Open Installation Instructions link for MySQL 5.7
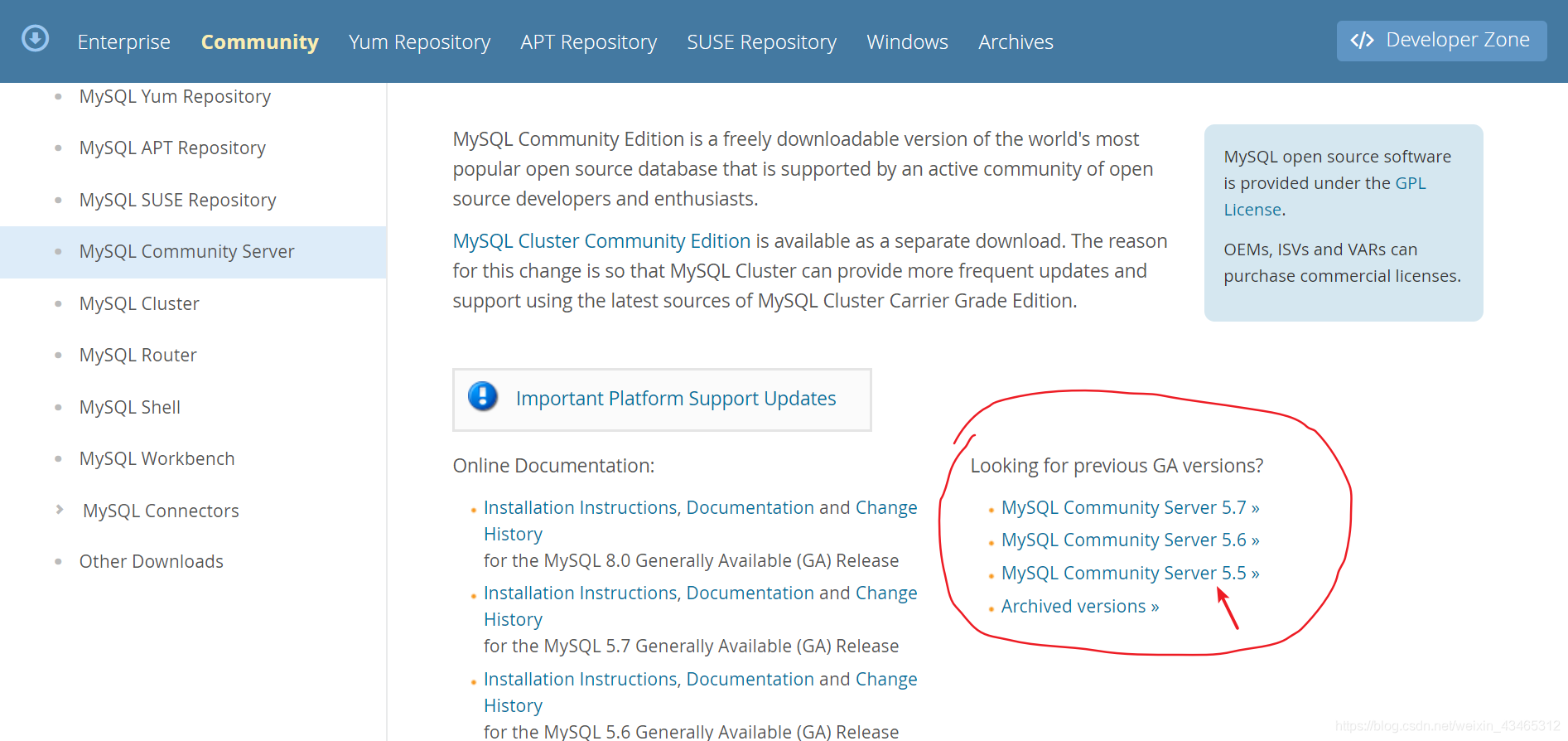The height and width of the screenshot is (741, 1568). pyautogui.click(x=580, y=593)
